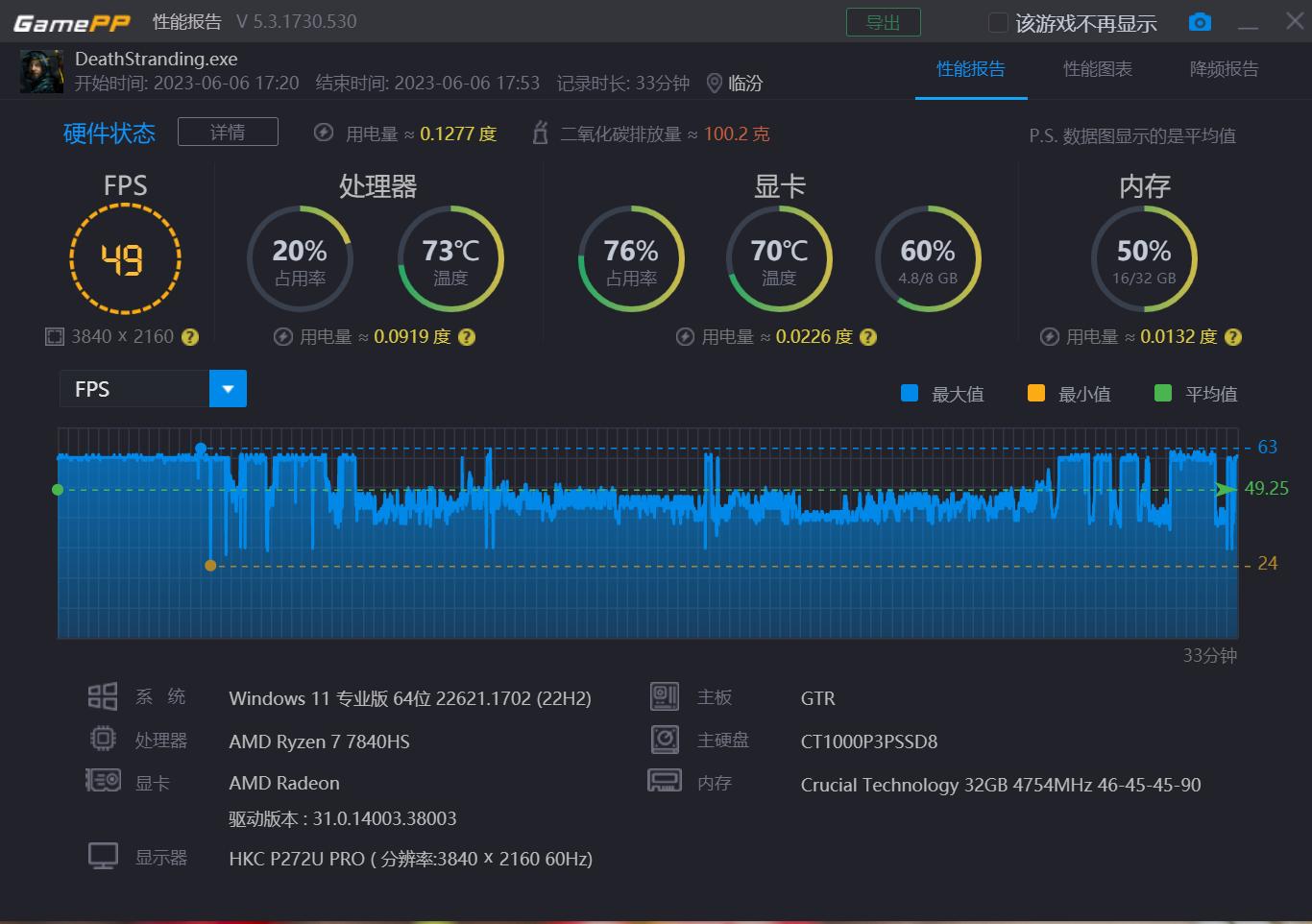Click the carbon emissions icon beside 二氧化碳排放量
1312x924 pixels.
[x=539, y=134]
